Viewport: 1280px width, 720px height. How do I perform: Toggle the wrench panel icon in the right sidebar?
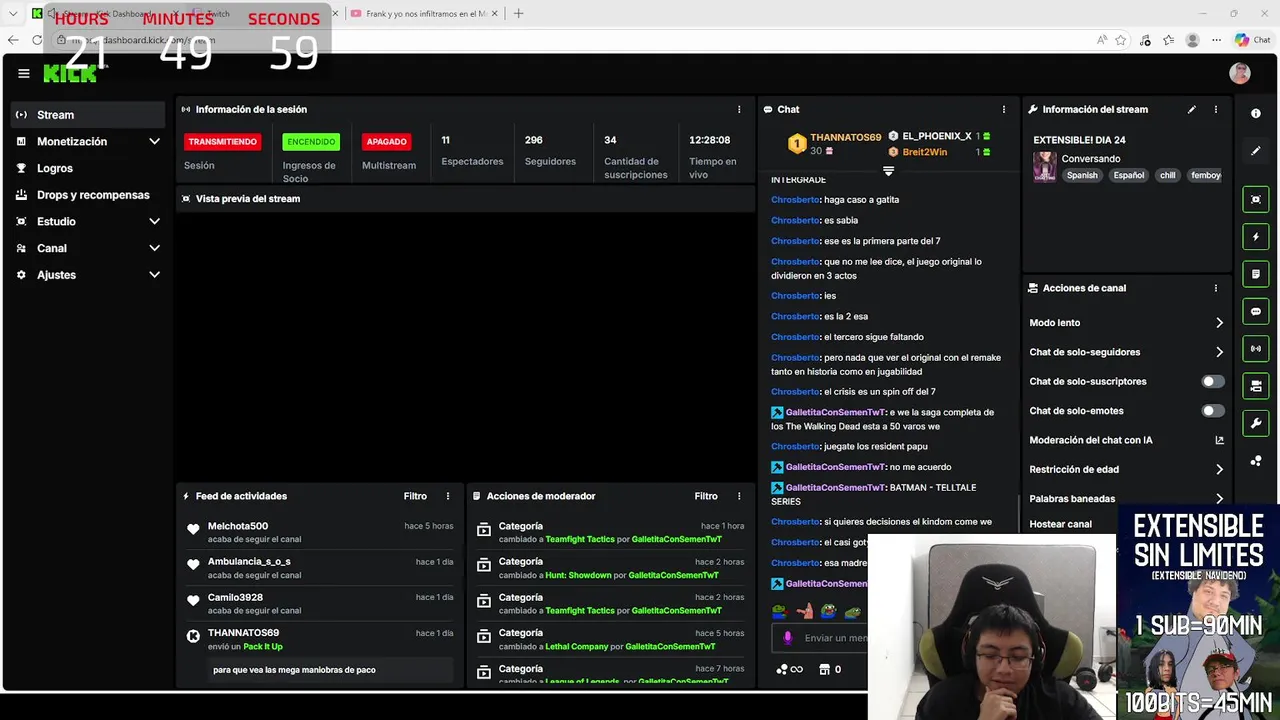click(x=1256, y=423)
